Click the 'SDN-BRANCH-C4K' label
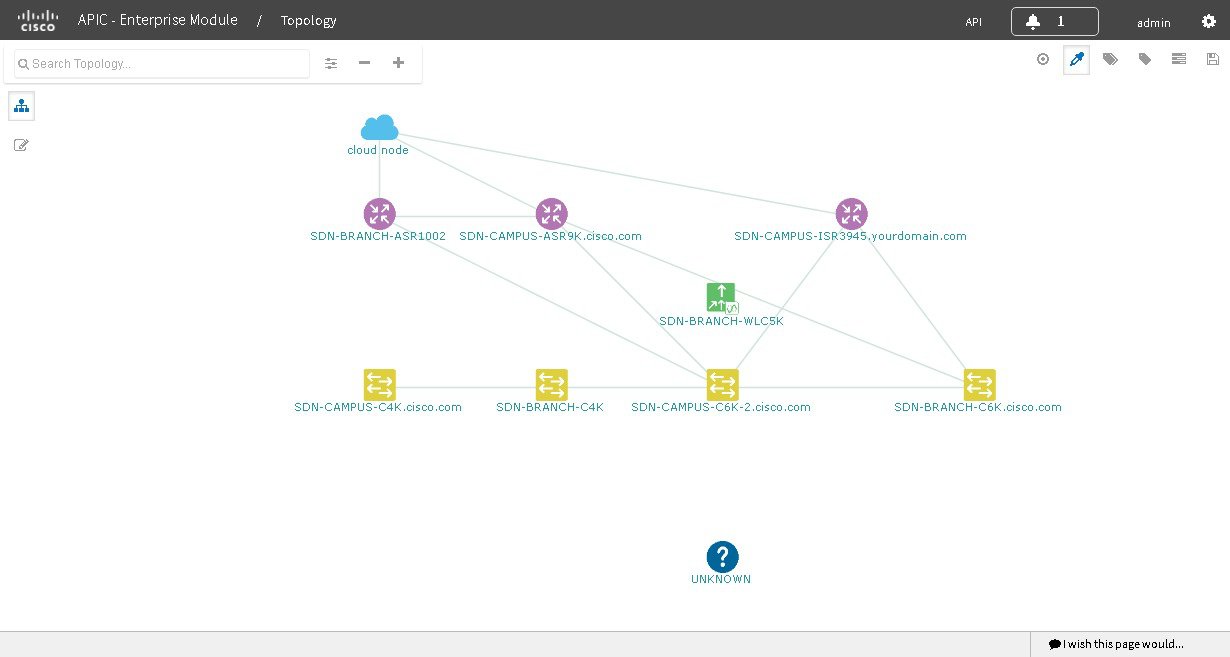 pos(550,407)
